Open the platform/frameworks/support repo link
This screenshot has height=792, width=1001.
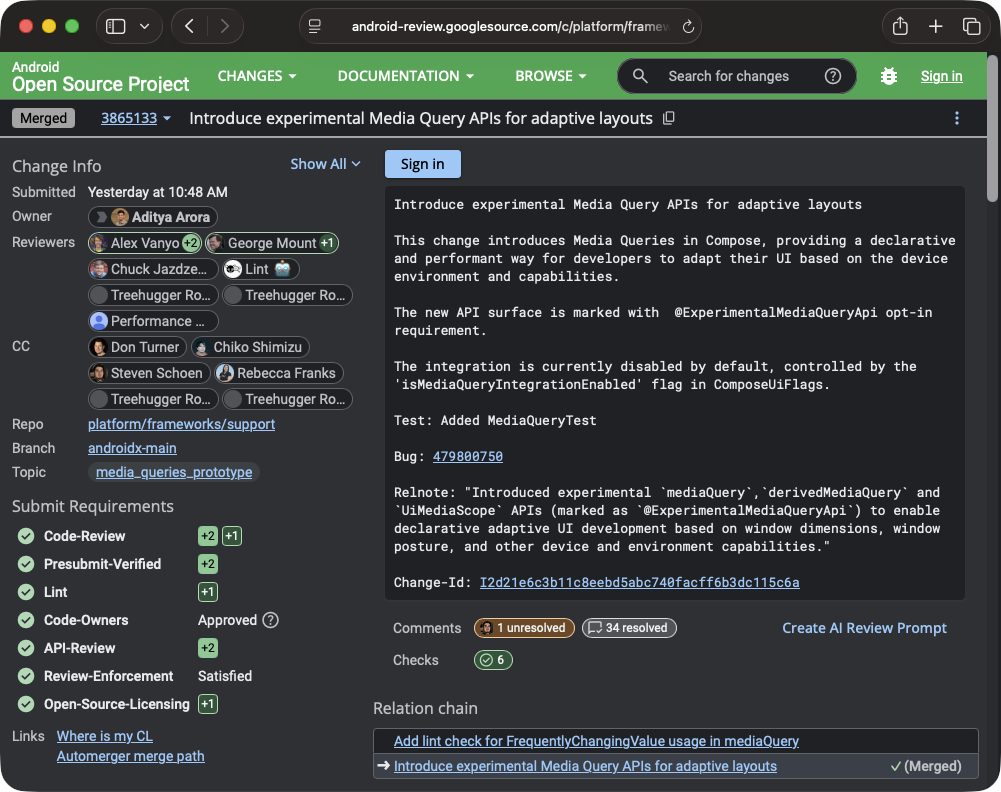click(x=181, y=424)
